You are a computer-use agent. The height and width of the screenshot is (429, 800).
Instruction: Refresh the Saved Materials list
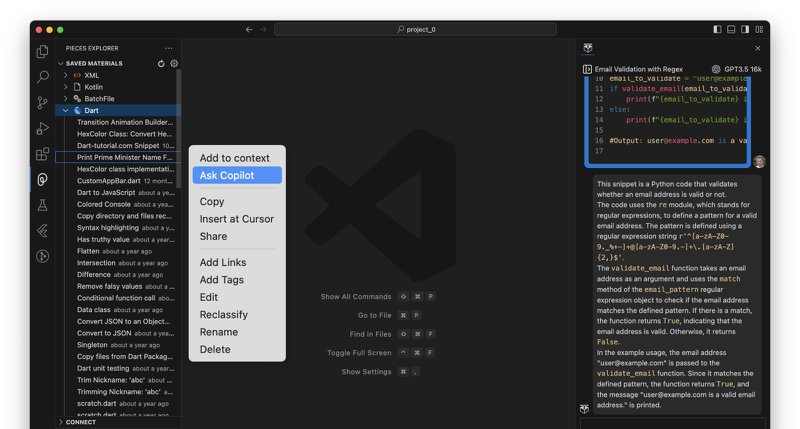[161, 64]
